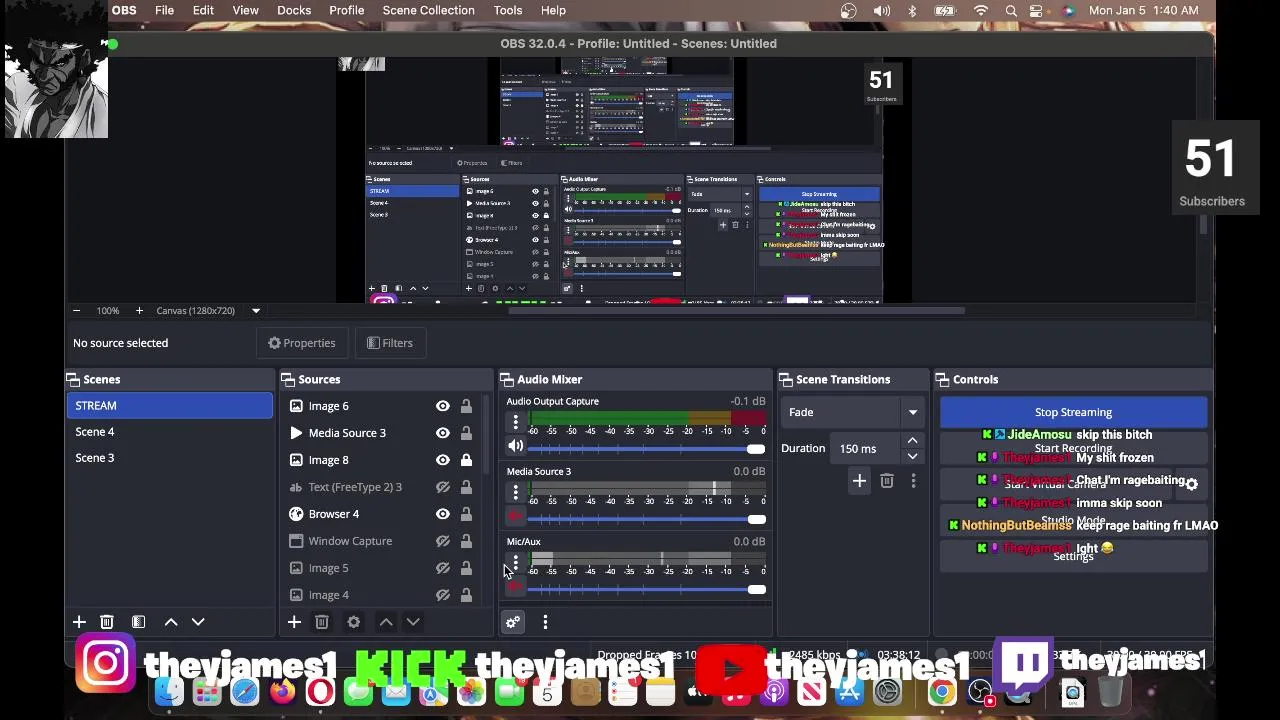Hide Image 6 source visibility
Screen dimensions: 1280x720
tap(442, 406)
